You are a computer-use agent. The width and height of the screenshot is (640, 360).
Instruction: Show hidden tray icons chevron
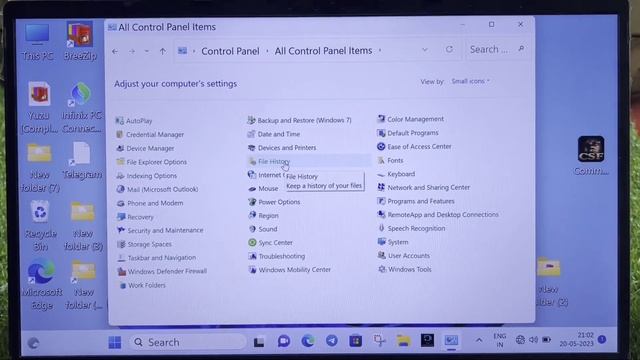(x=479, y=340)
